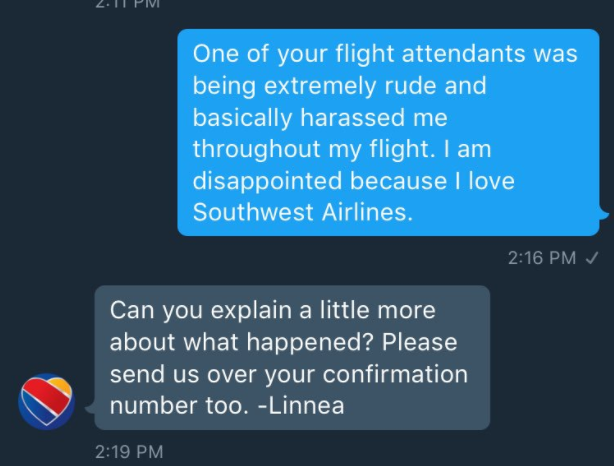
Task: Click "Can you explain" in the reply
Action: (201, 311)
